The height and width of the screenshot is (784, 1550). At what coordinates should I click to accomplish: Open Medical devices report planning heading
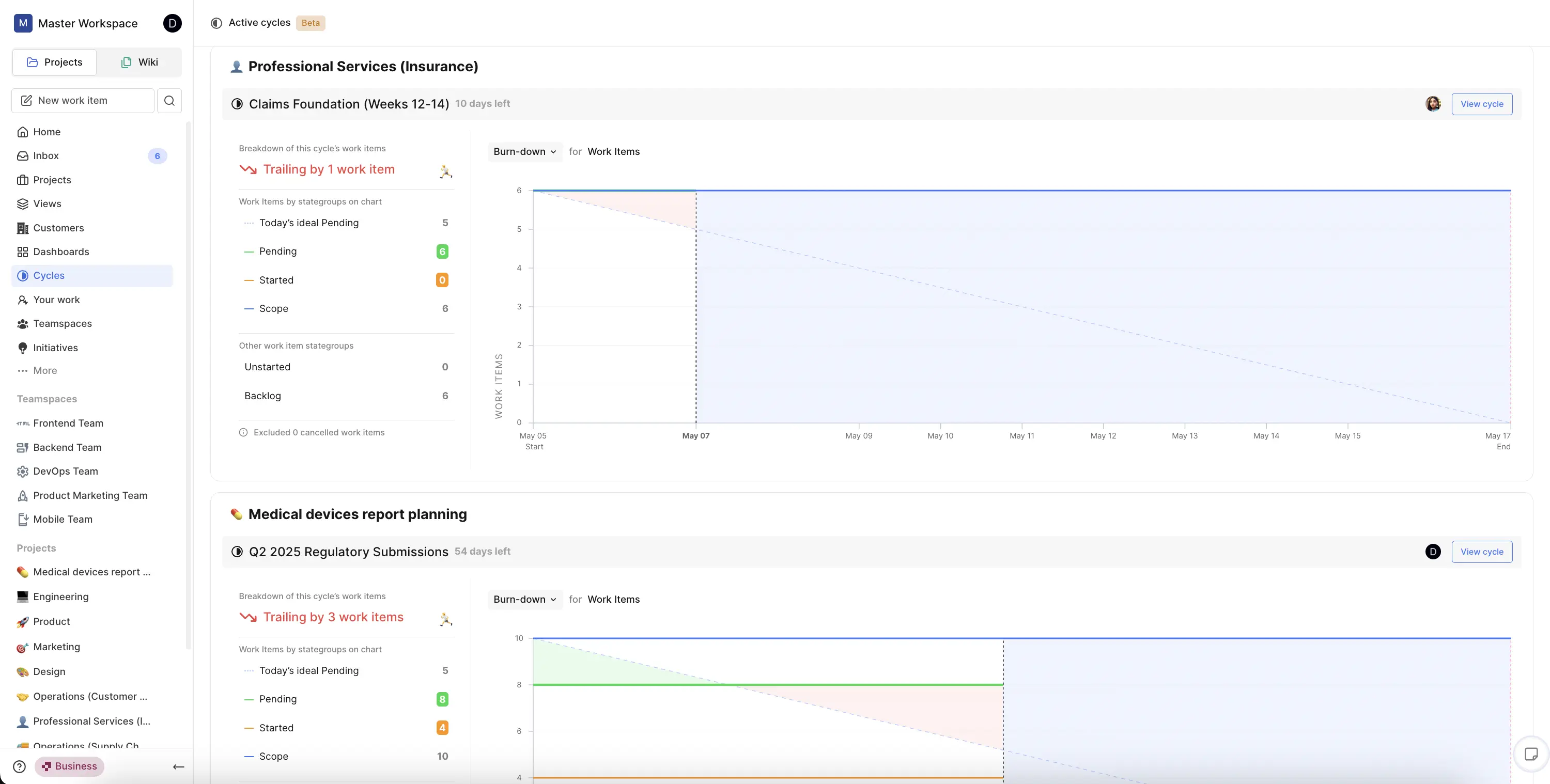pyautogui.click(x=358, y=514)
